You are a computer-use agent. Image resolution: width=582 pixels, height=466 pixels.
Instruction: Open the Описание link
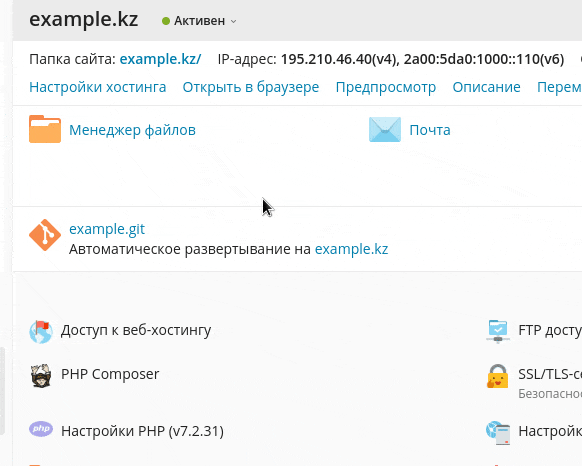point(486,87)
